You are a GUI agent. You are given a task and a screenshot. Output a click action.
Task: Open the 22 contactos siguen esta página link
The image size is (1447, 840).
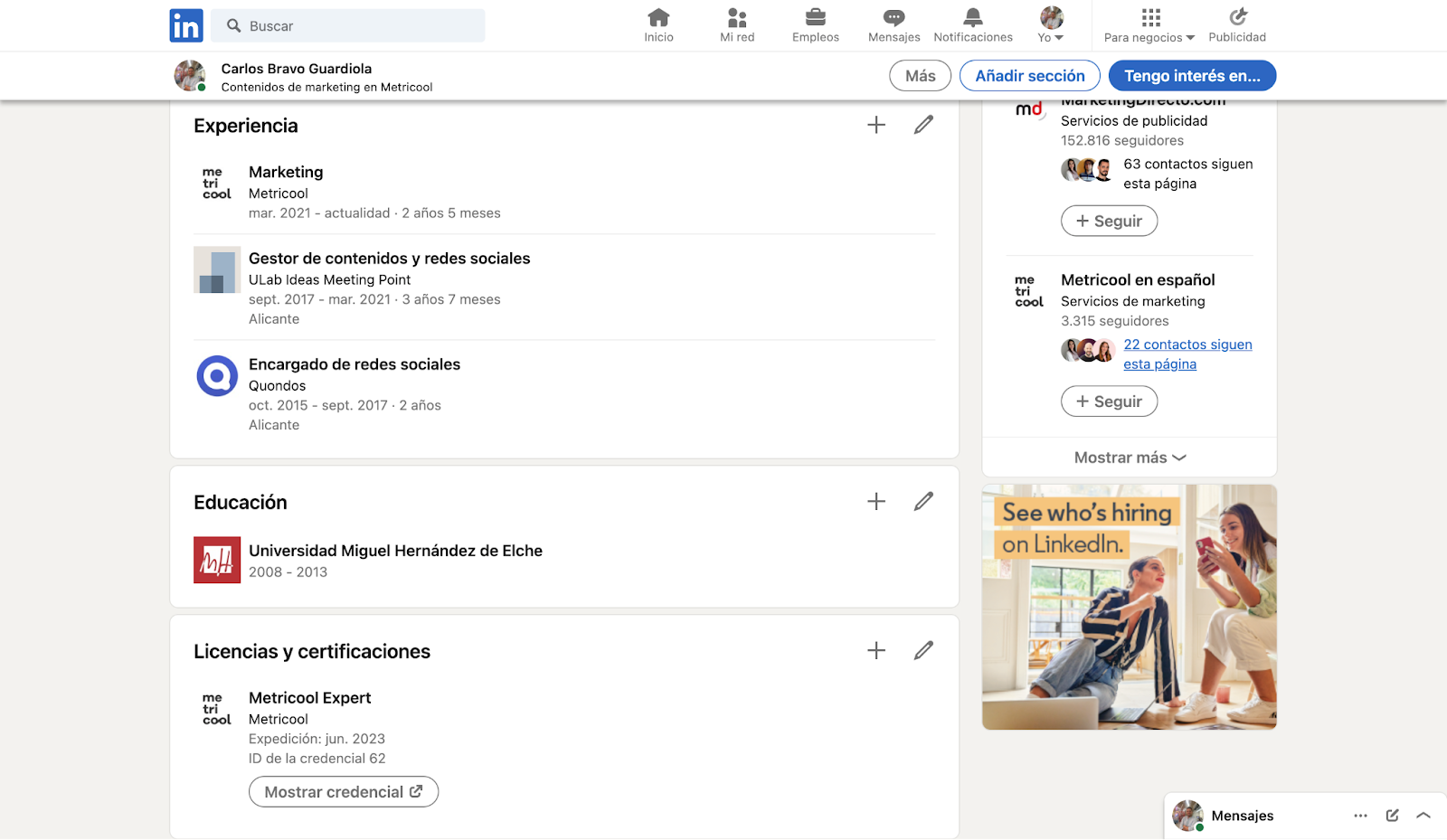click(x=1187, y=354)
